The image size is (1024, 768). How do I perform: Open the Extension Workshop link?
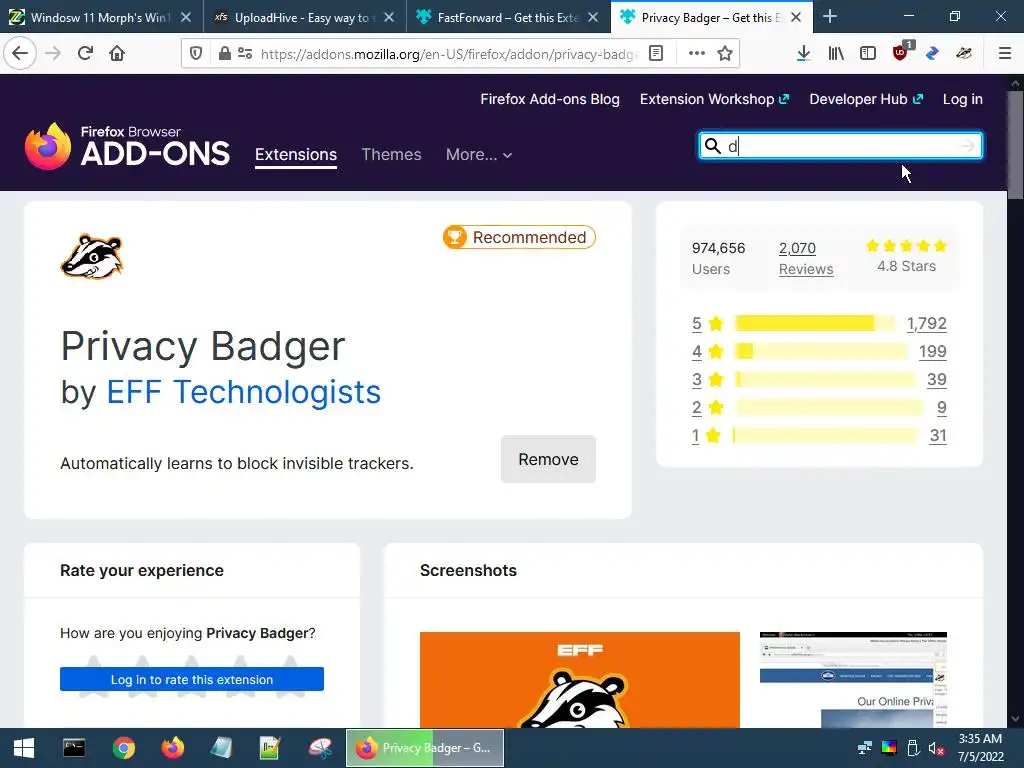tap(714, 99)
